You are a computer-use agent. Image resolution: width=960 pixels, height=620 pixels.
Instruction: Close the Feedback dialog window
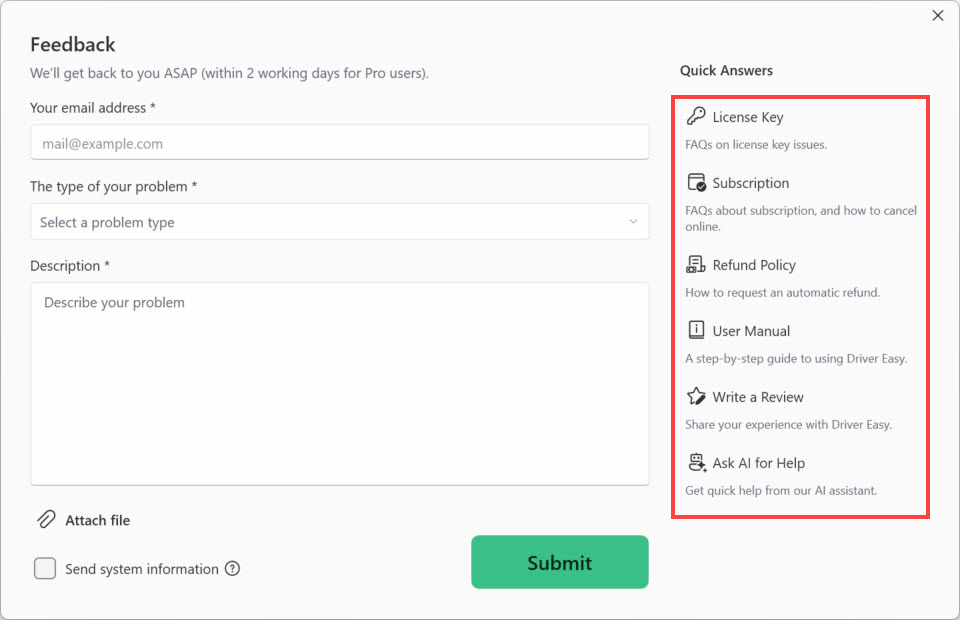pos(938,15)
